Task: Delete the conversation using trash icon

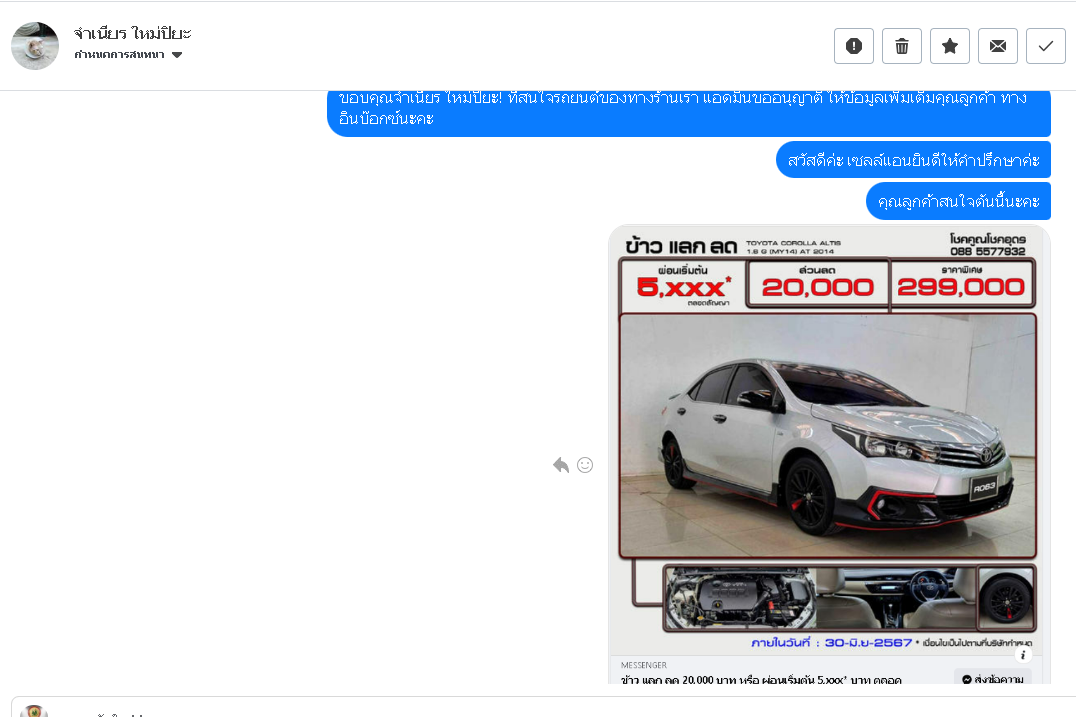Action: [x=902, y=46]
